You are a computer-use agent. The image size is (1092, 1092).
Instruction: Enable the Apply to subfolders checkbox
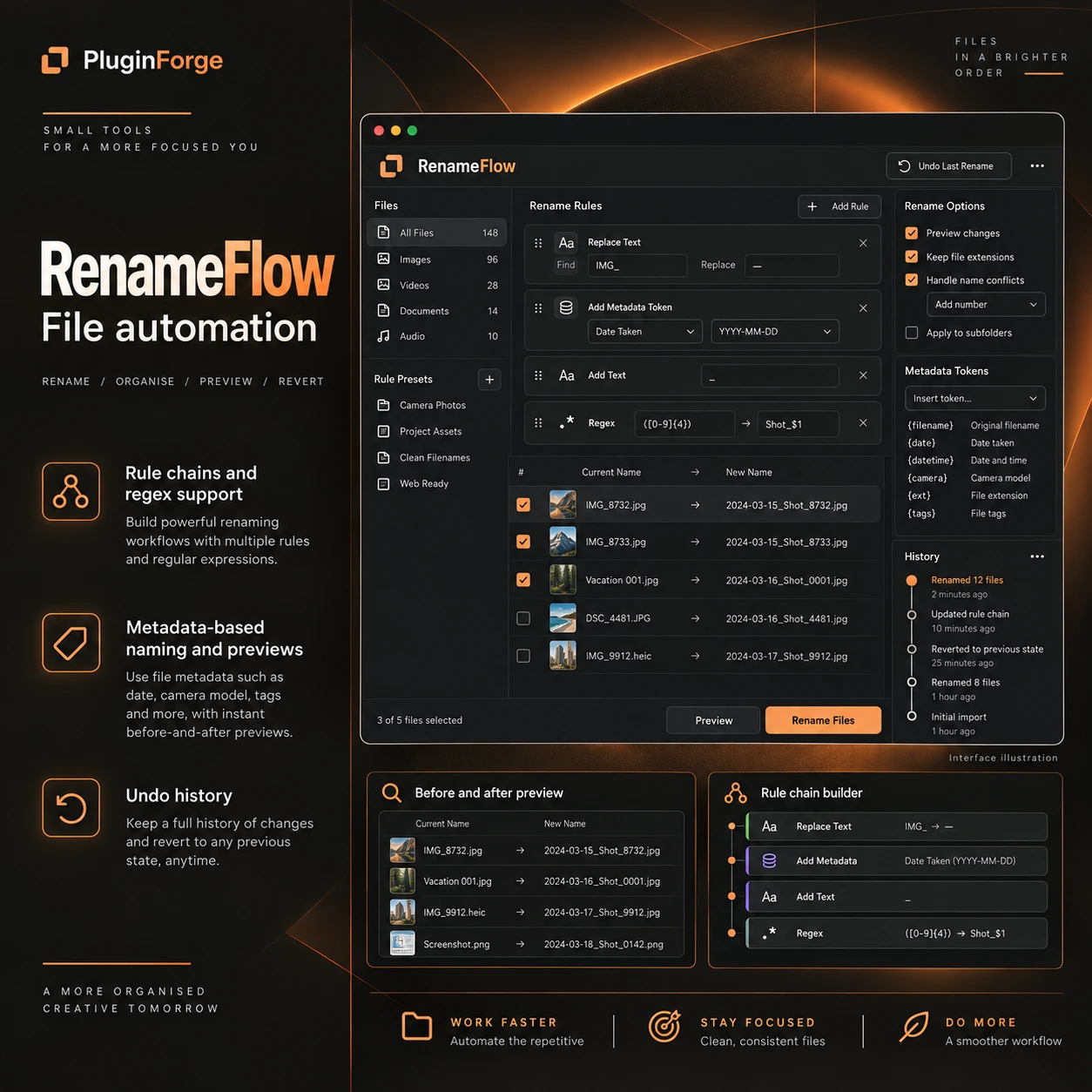coord(912,333)
